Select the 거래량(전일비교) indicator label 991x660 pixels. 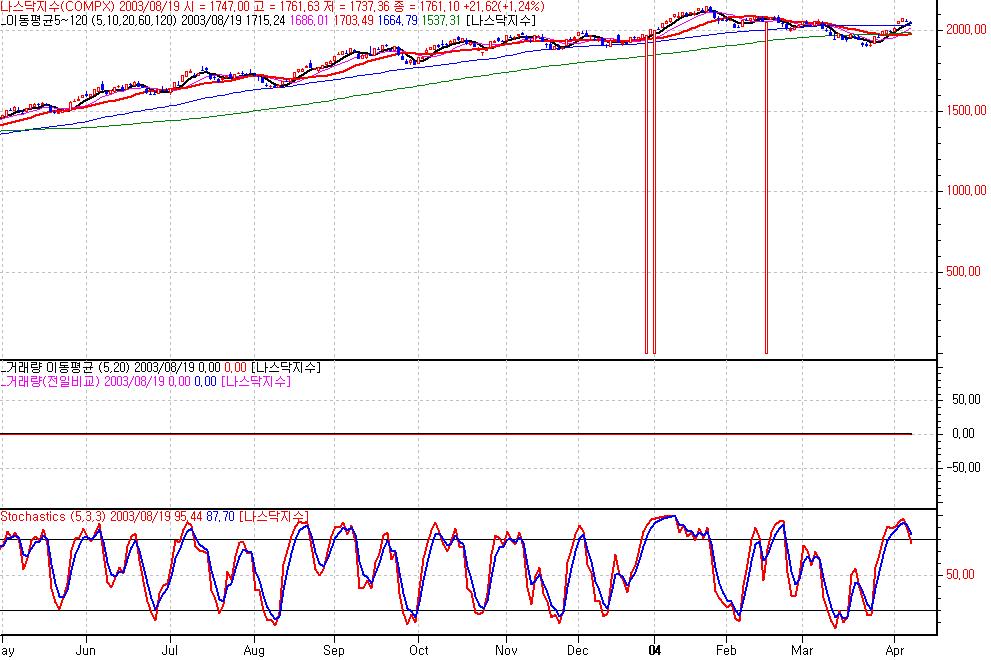coord(51,381)
